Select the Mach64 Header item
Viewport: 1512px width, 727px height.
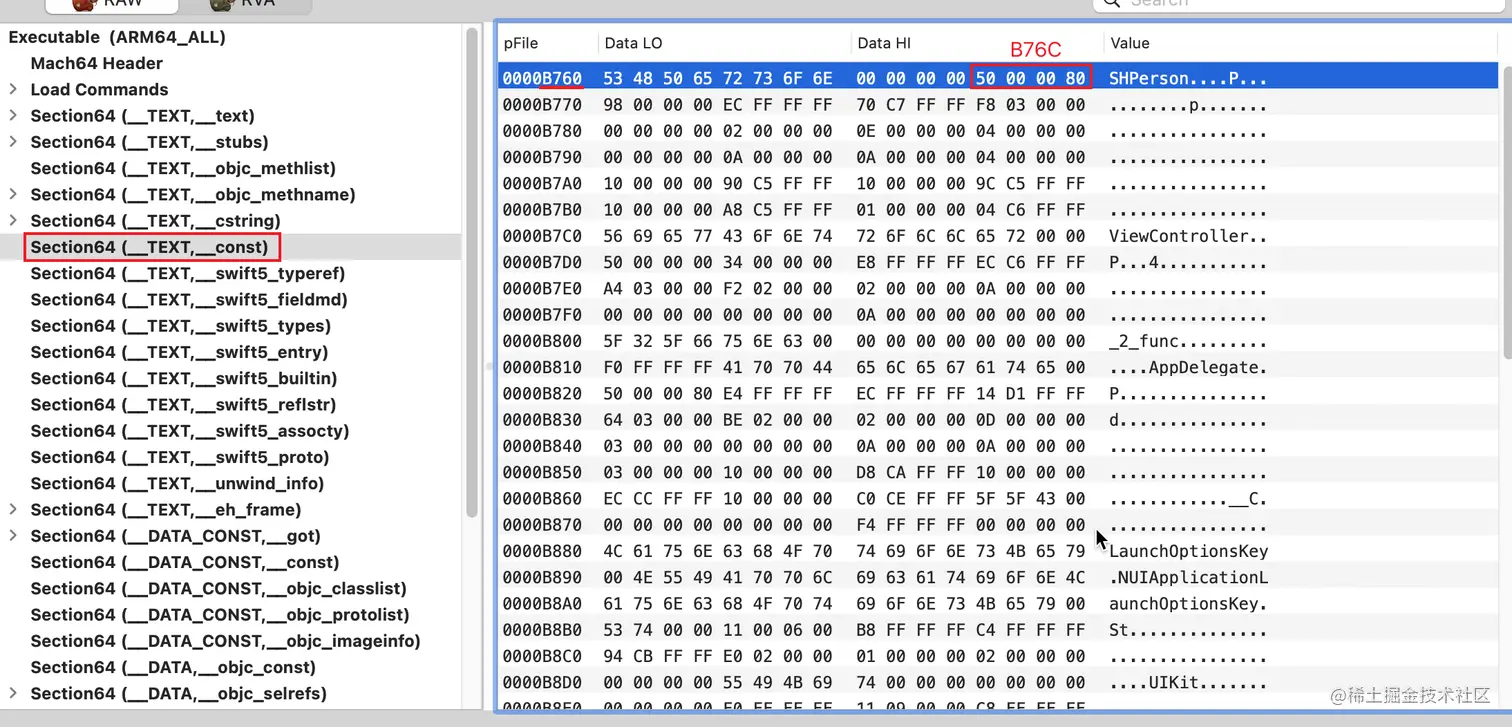pyautogui.click(x=96, y=63)
